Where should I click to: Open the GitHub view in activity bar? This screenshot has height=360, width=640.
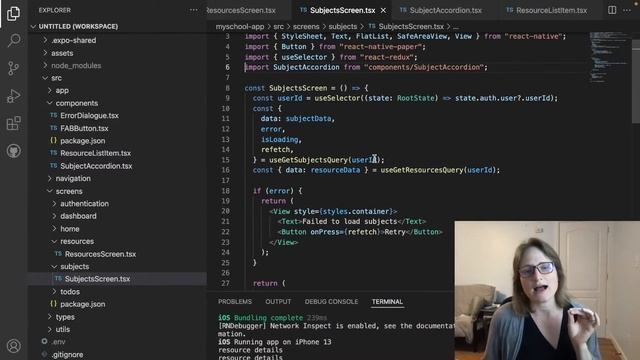[x=13, y=151]
